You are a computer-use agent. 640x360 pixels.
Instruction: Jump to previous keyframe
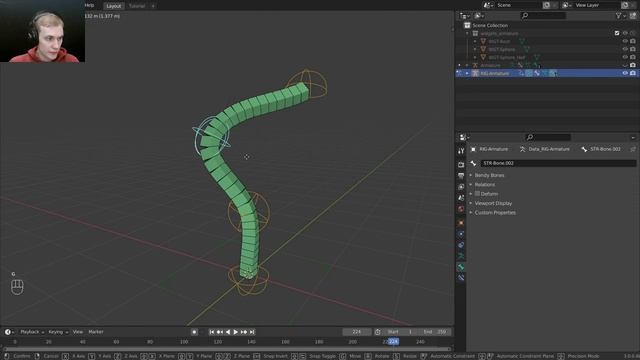pos(220,332)
